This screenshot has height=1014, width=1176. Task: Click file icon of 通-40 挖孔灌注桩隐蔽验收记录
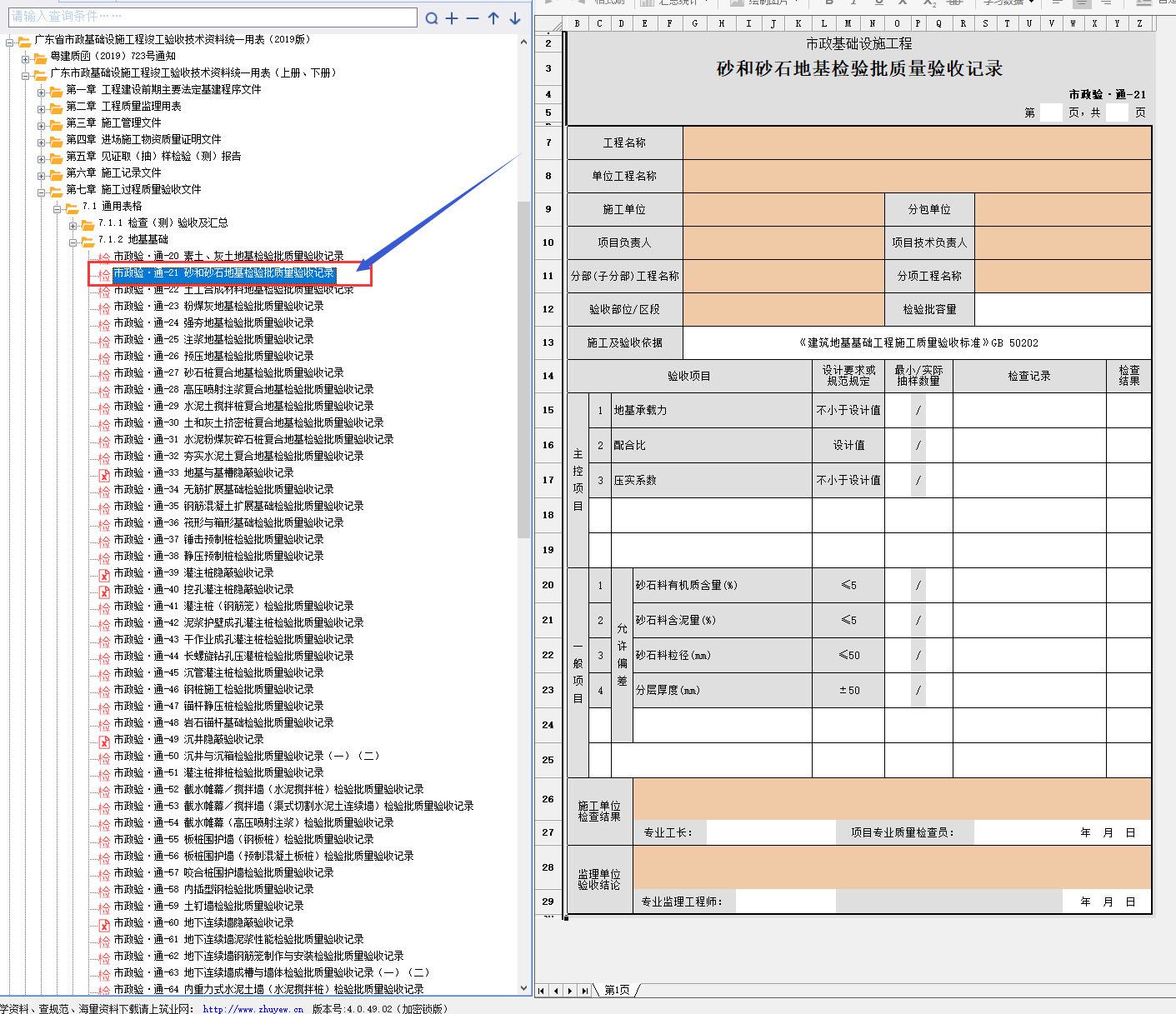coord(104,591)
